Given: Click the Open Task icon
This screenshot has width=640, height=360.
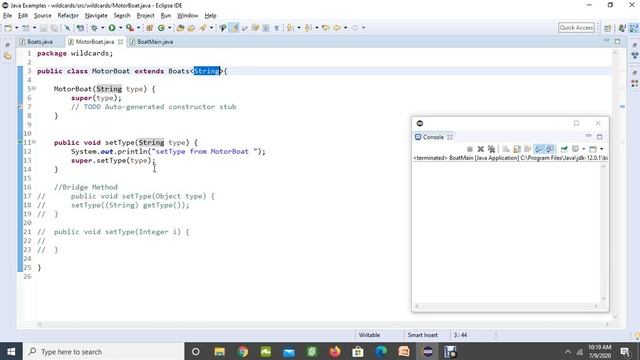Looking at the screenshot, I should [191, 28].
